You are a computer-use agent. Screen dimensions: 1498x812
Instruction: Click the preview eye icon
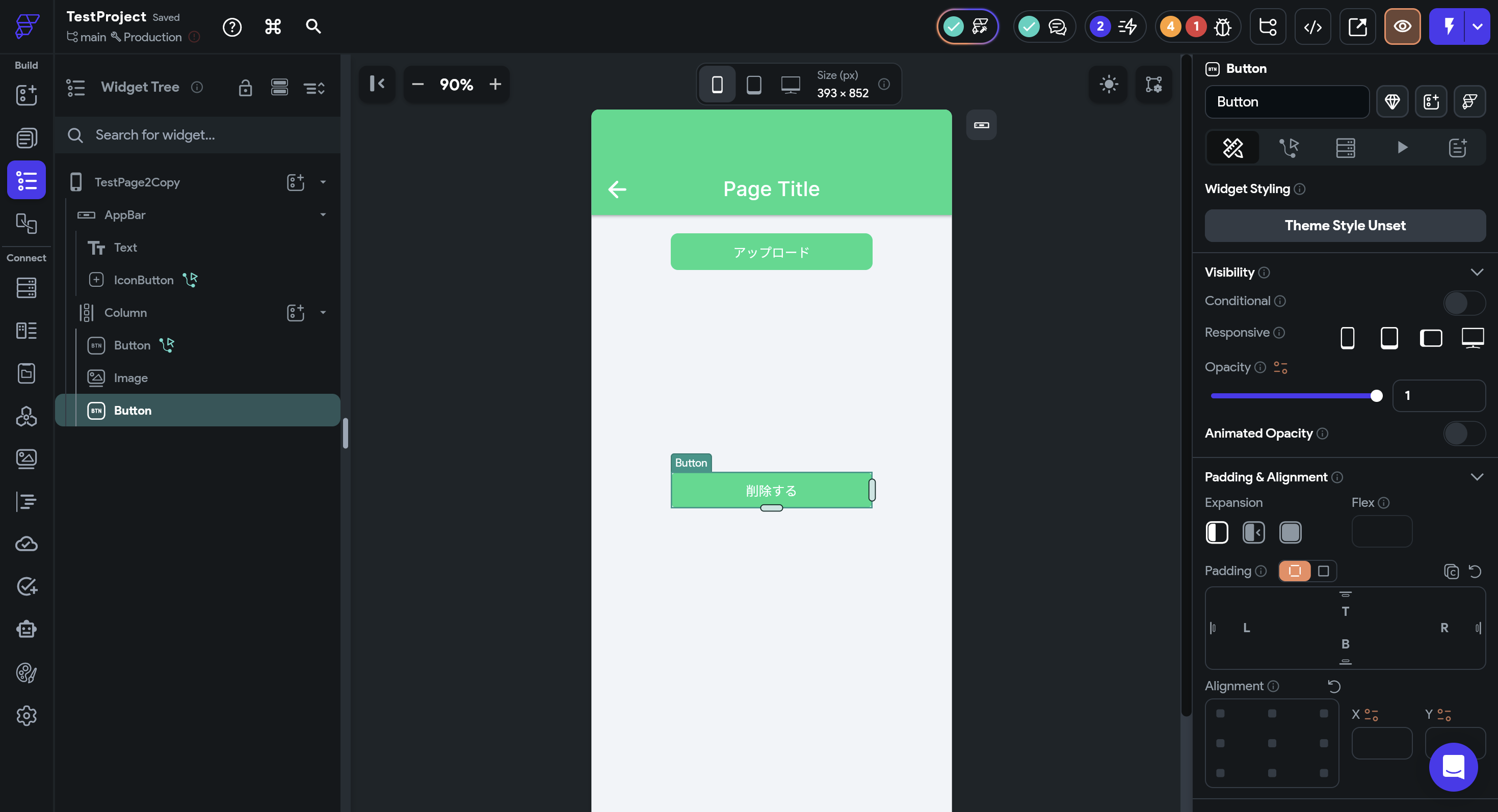(x=1402, y=26)
